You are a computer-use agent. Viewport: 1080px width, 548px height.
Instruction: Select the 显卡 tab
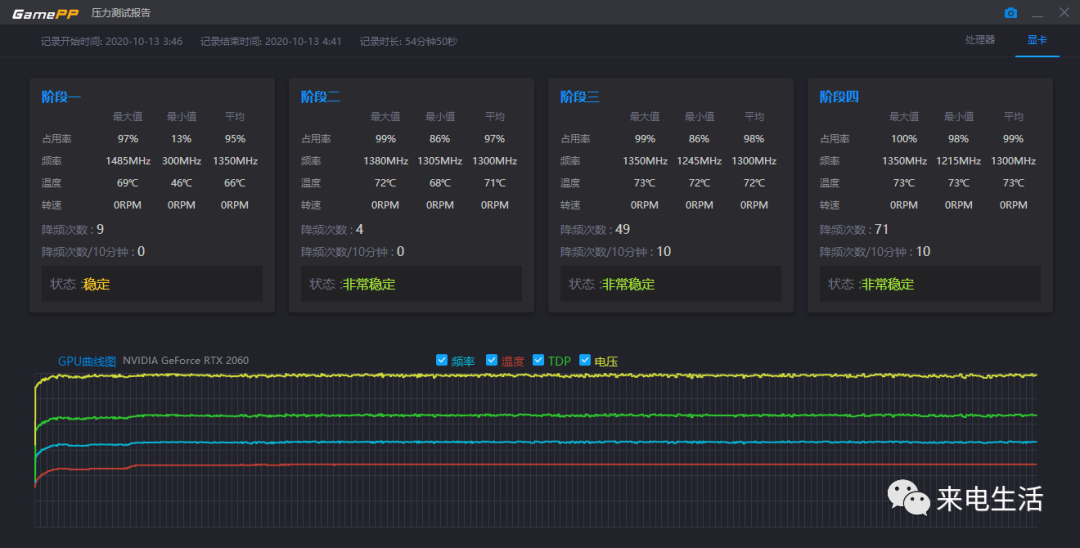pos(1037,40)
